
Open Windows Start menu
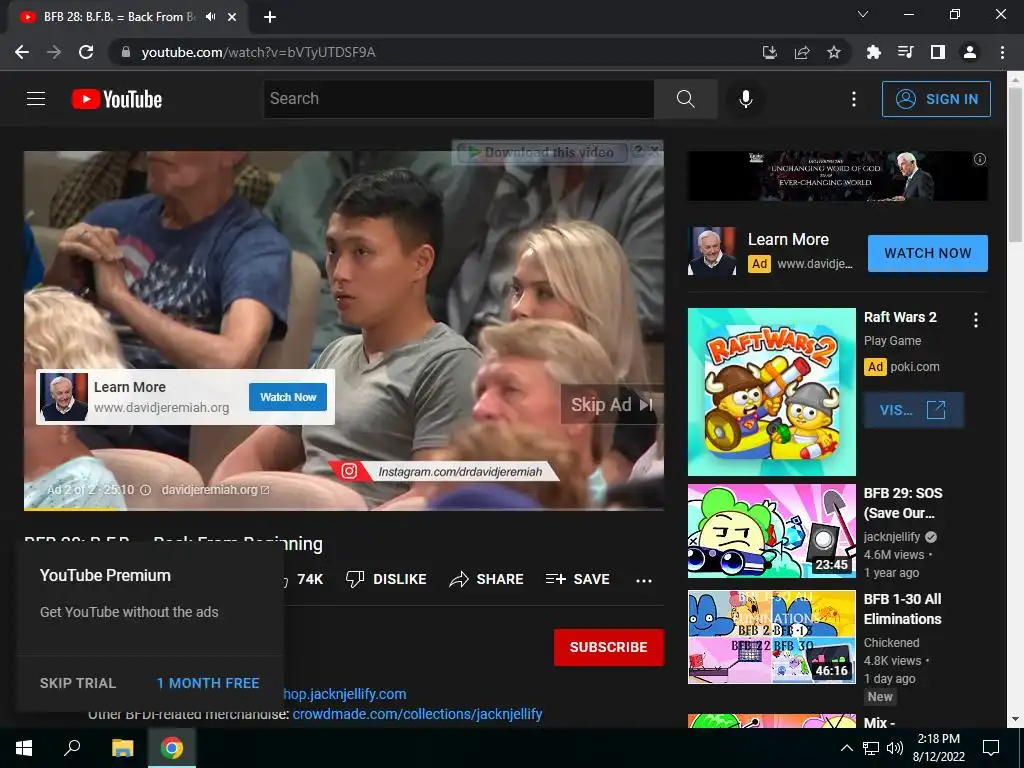[x=24, y=748]
